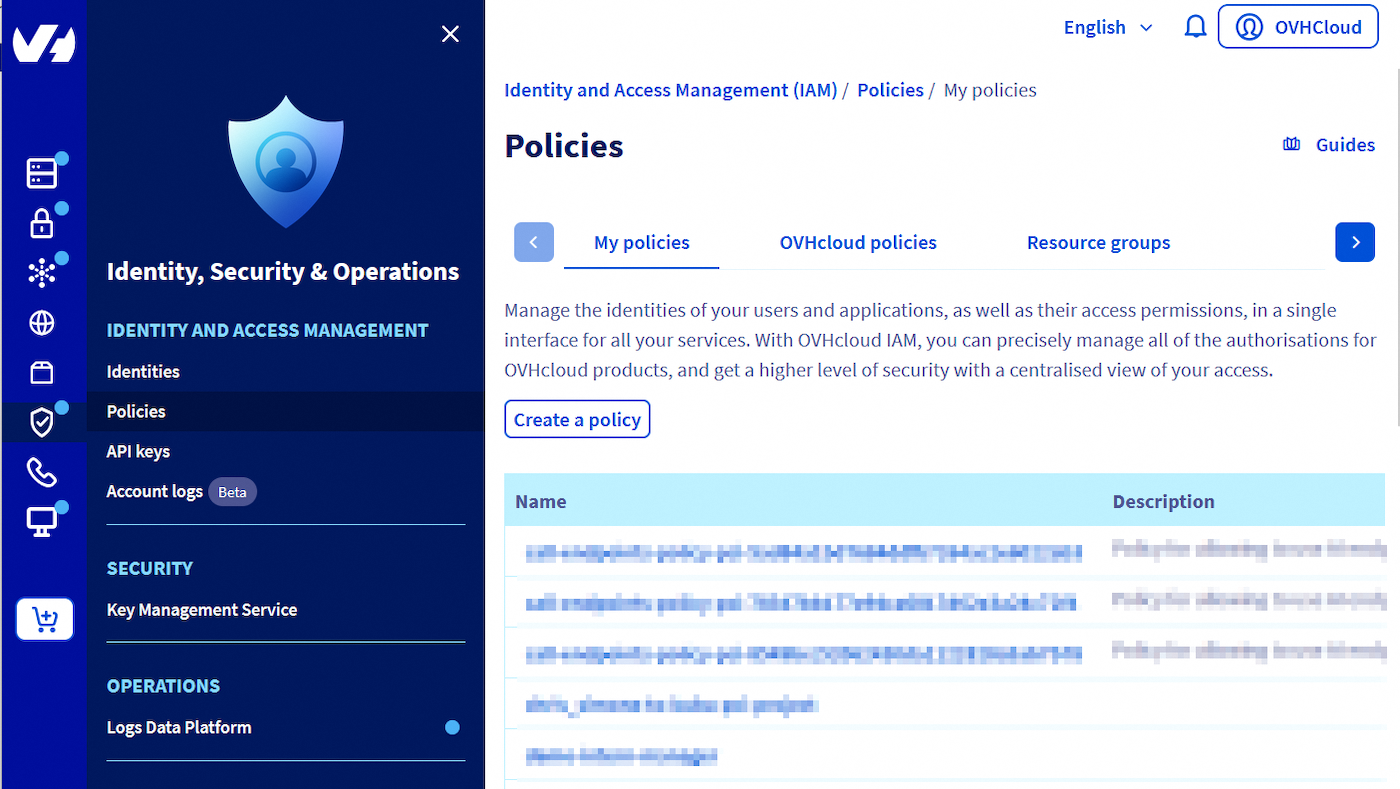The width and height of the screenshot is (1400, 789).
Task: Switch to the OVHcloud policies tab
Action: coord(858,242)
